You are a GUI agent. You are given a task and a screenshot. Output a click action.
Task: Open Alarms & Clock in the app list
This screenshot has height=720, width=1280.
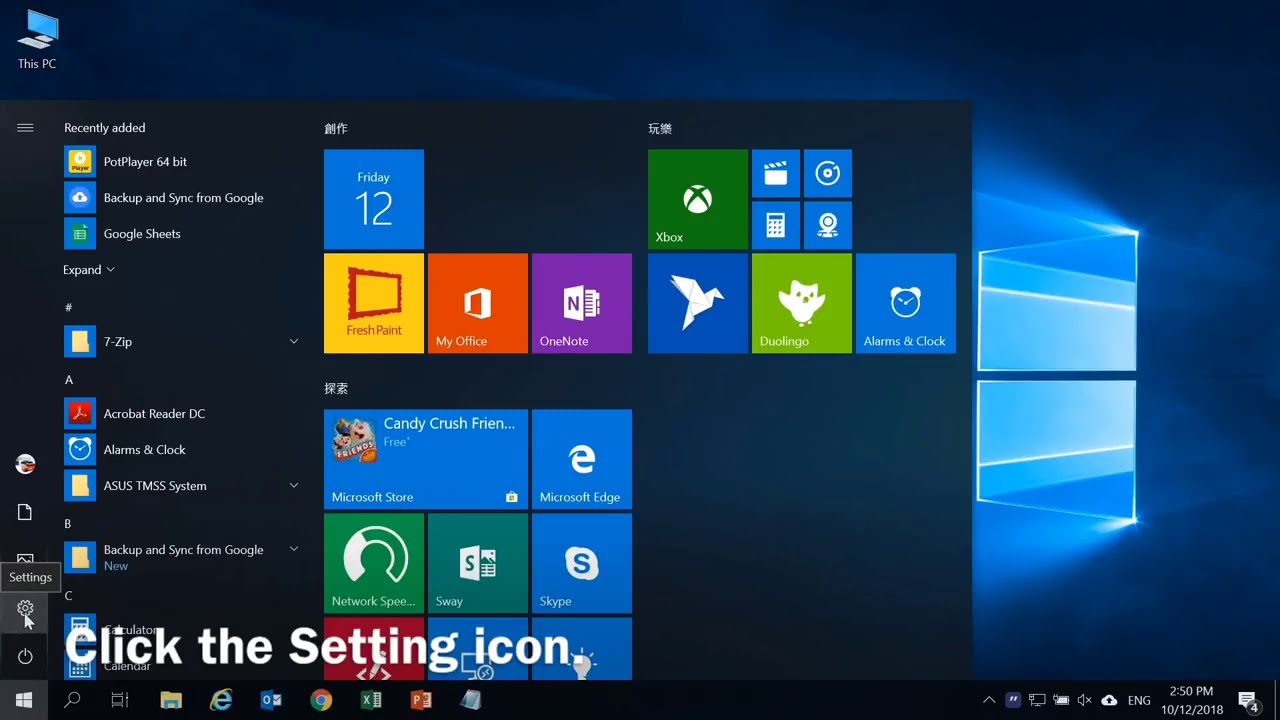(180, 450)
